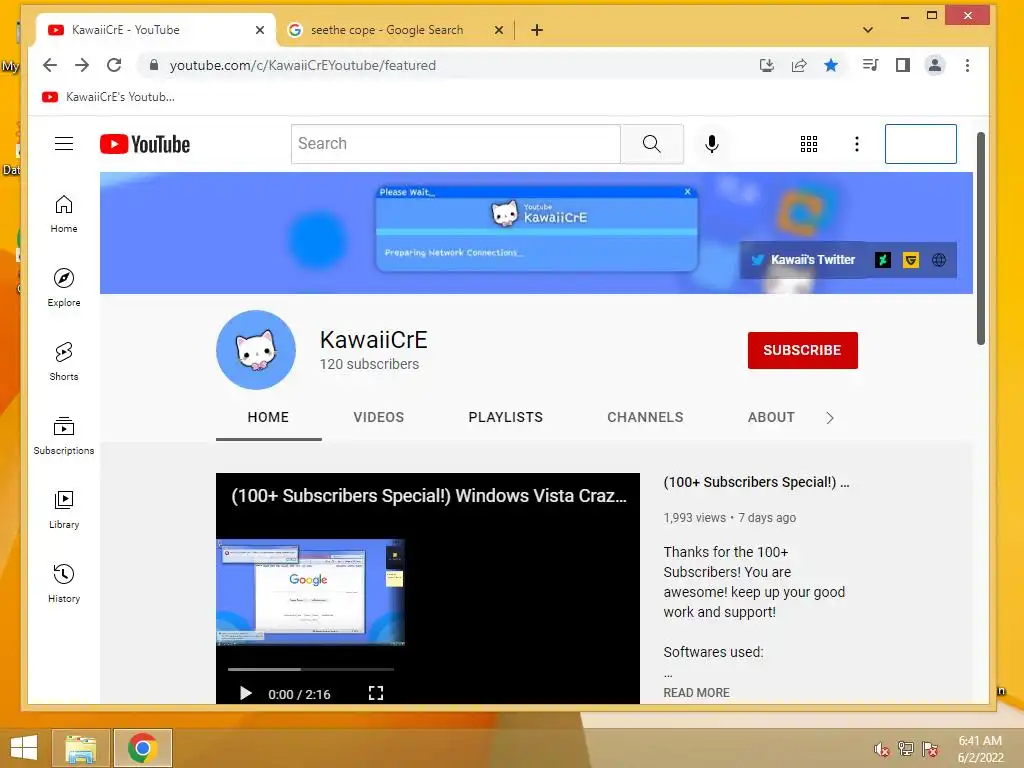Reload the page

[114, 65]
